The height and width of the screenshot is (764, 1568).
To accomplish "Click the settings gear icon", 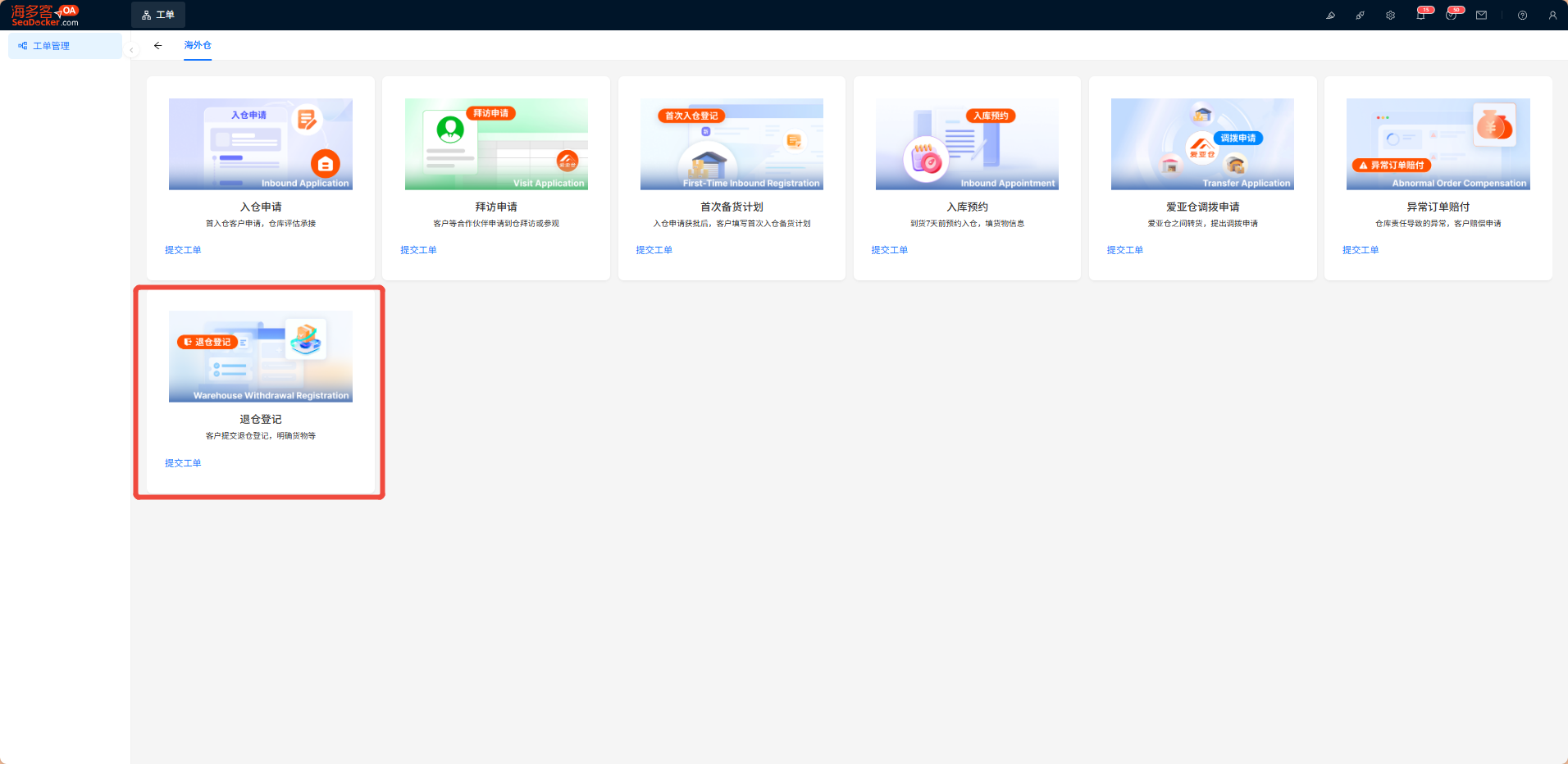I will [1391, 15].
